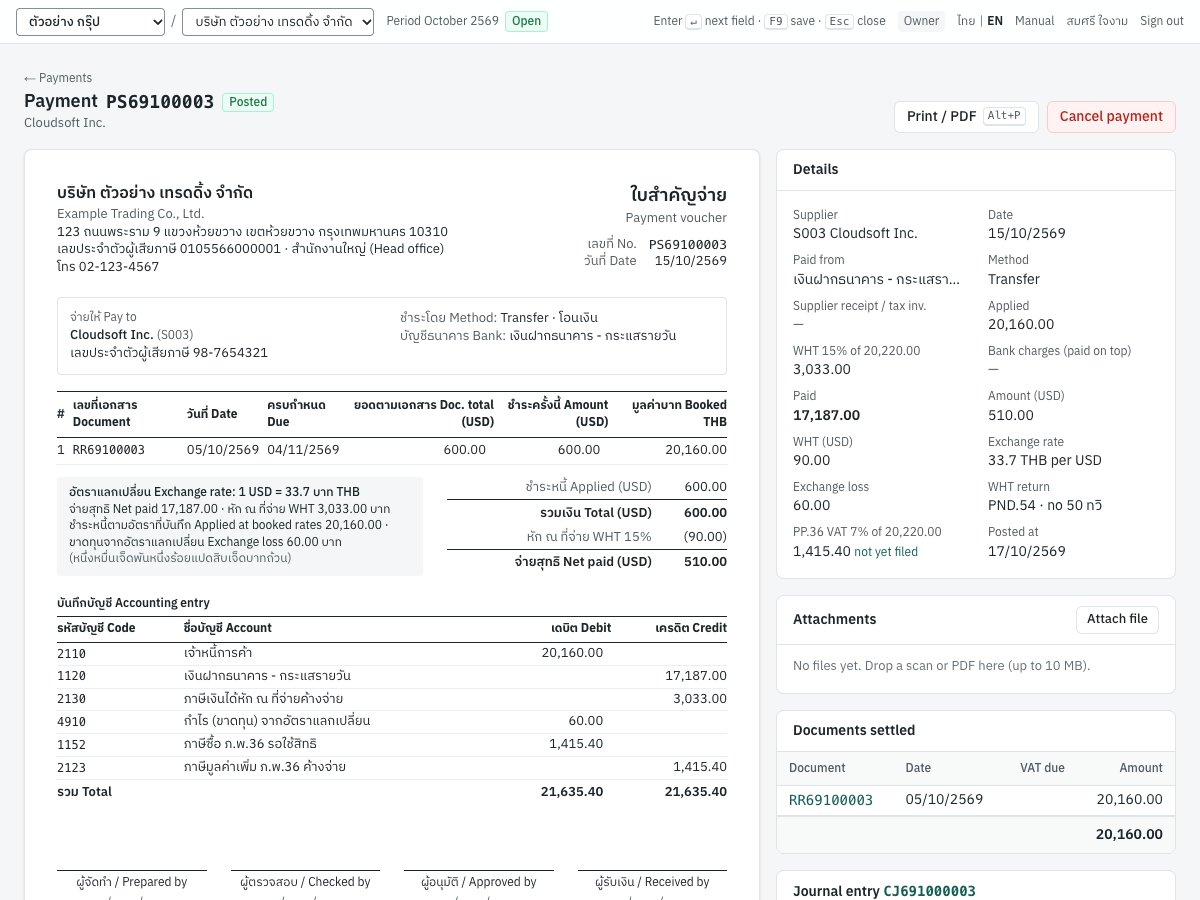Open the Manual page
This screenshot has height=900, width=1200.
(x=1034, y=21)
